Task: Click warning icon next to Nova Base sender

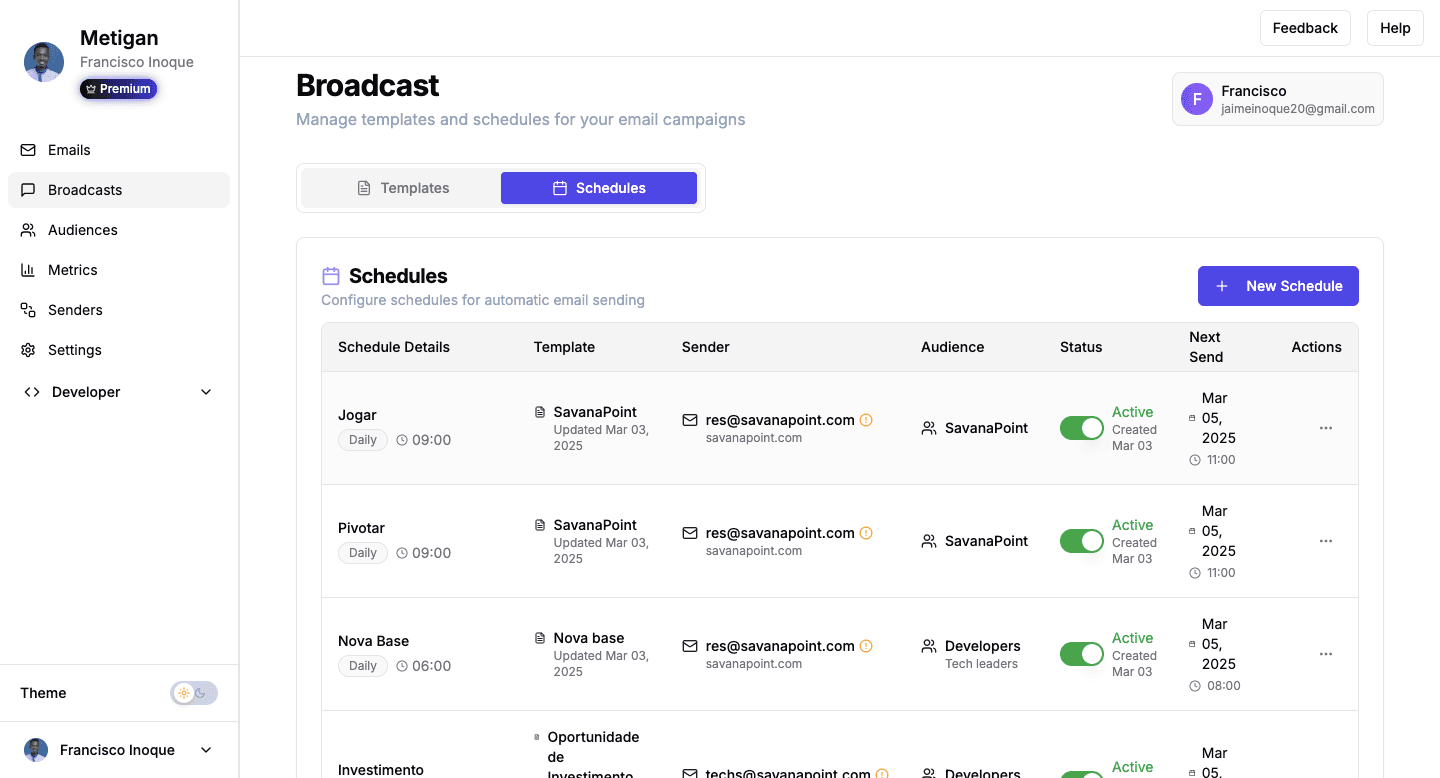Action: (x=866, y=646)
